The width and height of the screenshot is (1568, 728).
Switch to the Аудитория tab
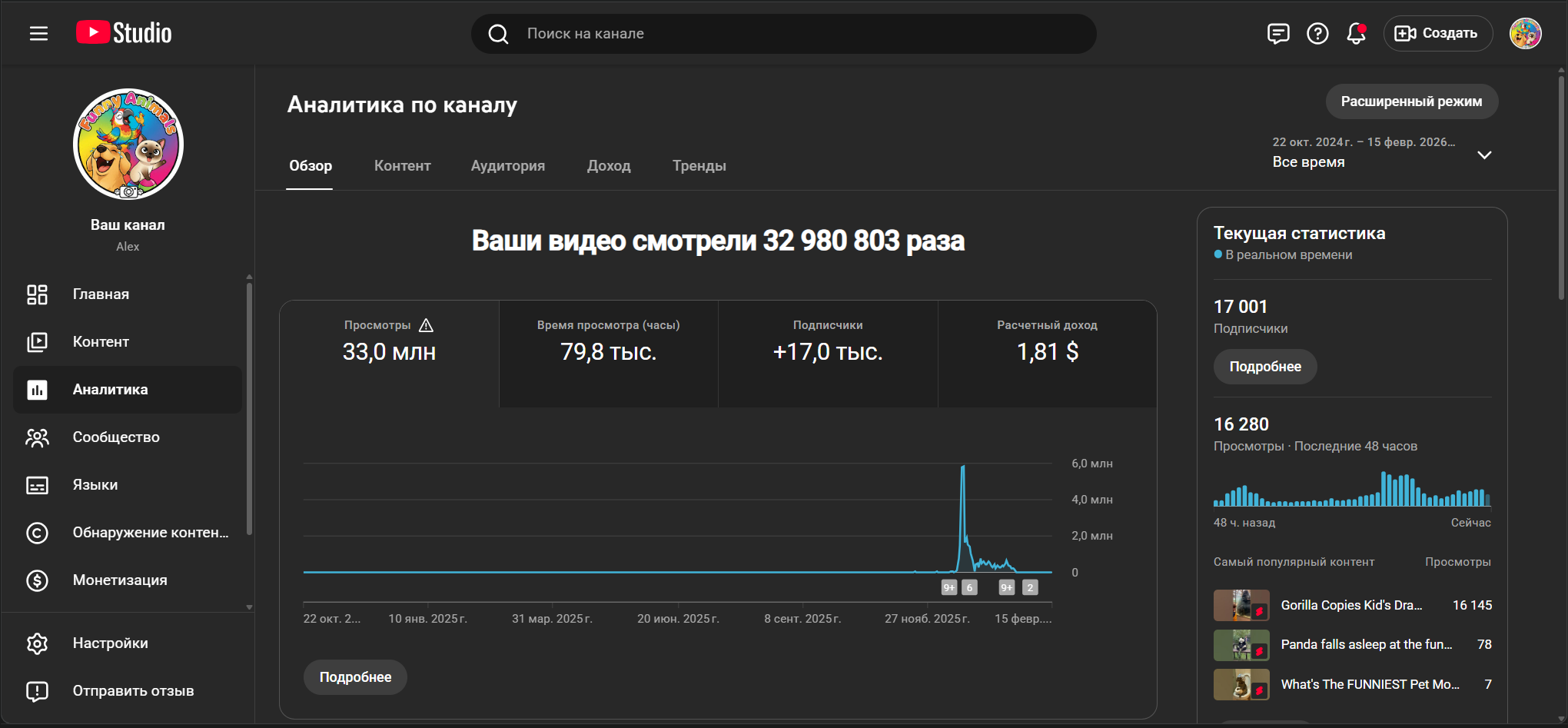(508, 166)
